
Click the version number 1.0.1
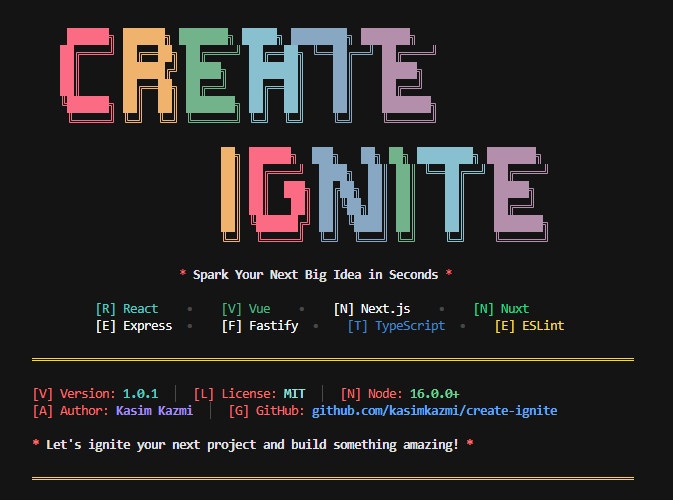(x=143, y=394)
